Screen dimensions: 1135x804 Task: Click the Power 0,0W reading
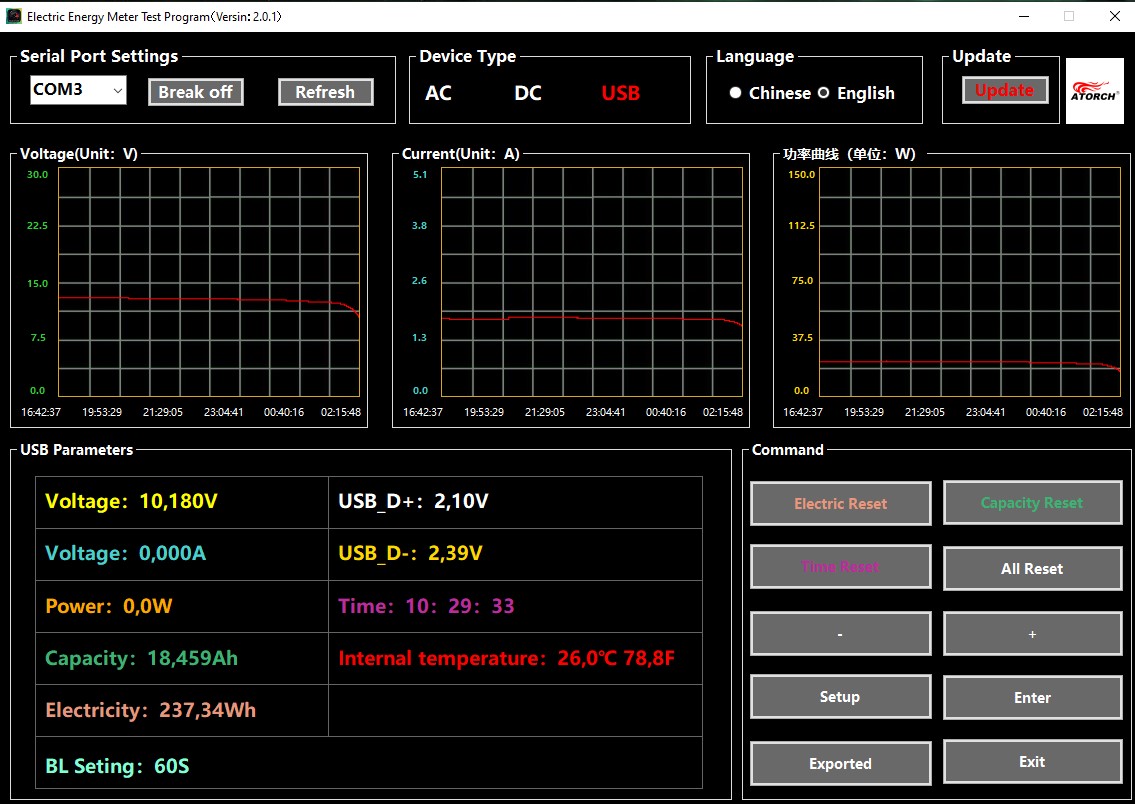click(x=109, y=606)
